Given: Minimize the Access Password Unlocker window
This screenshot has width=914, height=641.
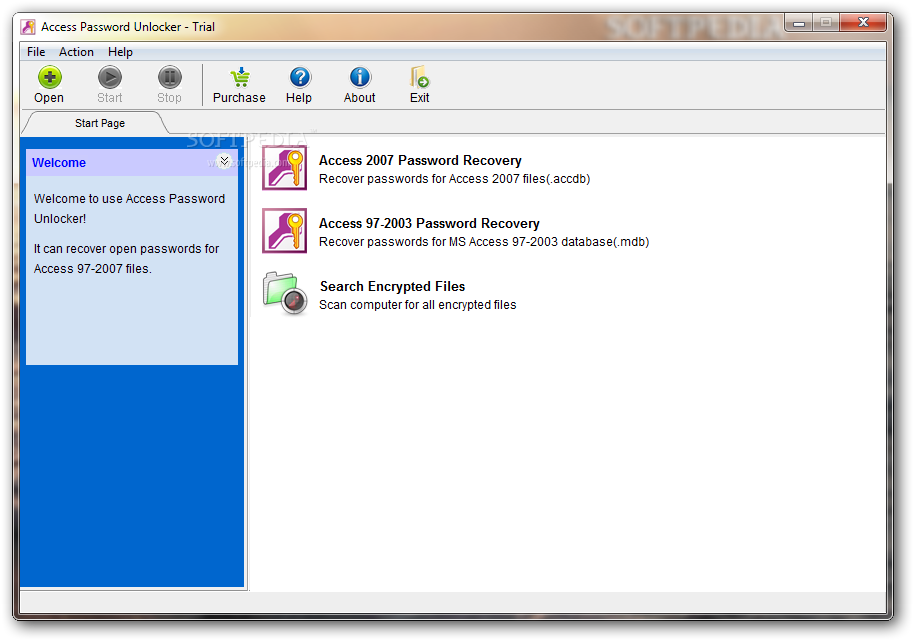Looking at the screenshot, I should [x=799, y=23].
